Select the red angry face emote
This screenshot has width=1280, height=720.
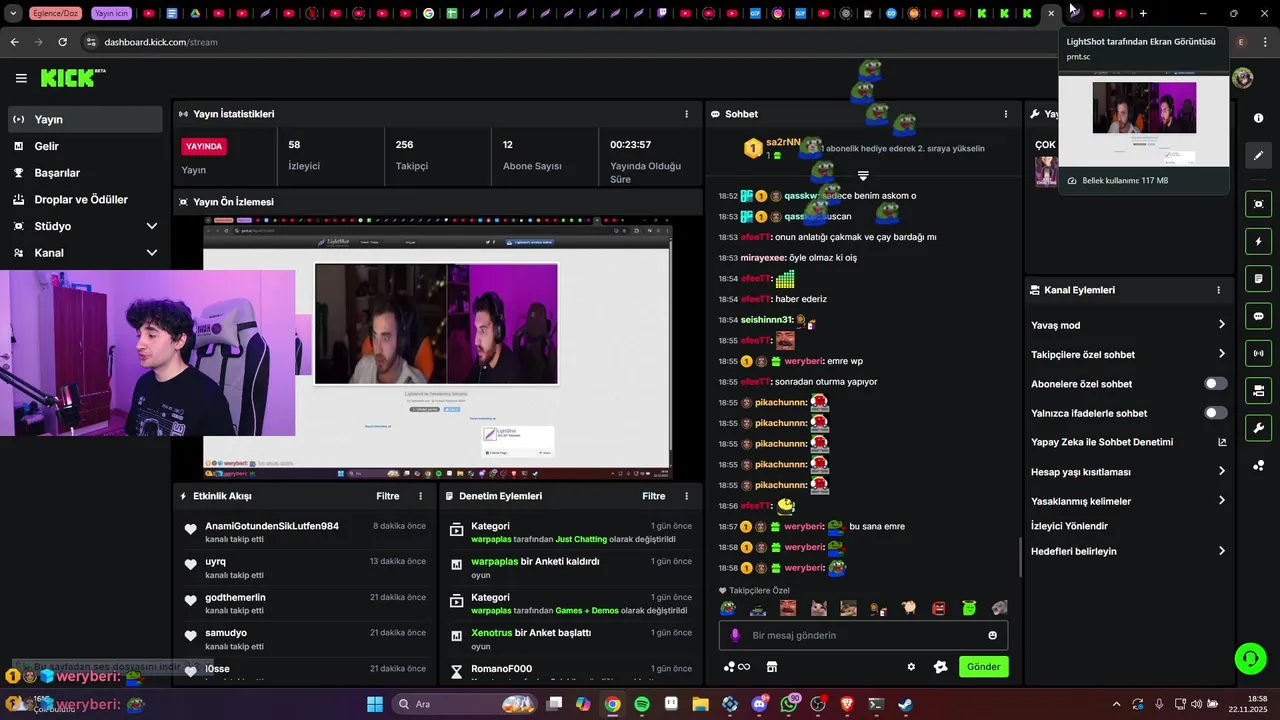[x=939, y=608]
